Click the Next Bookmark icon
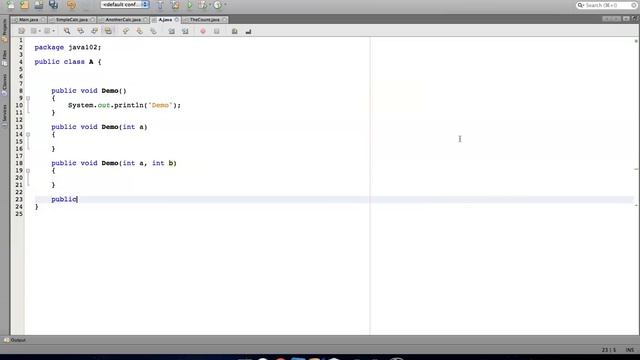The image size is (640, 360). click(140, 31)
